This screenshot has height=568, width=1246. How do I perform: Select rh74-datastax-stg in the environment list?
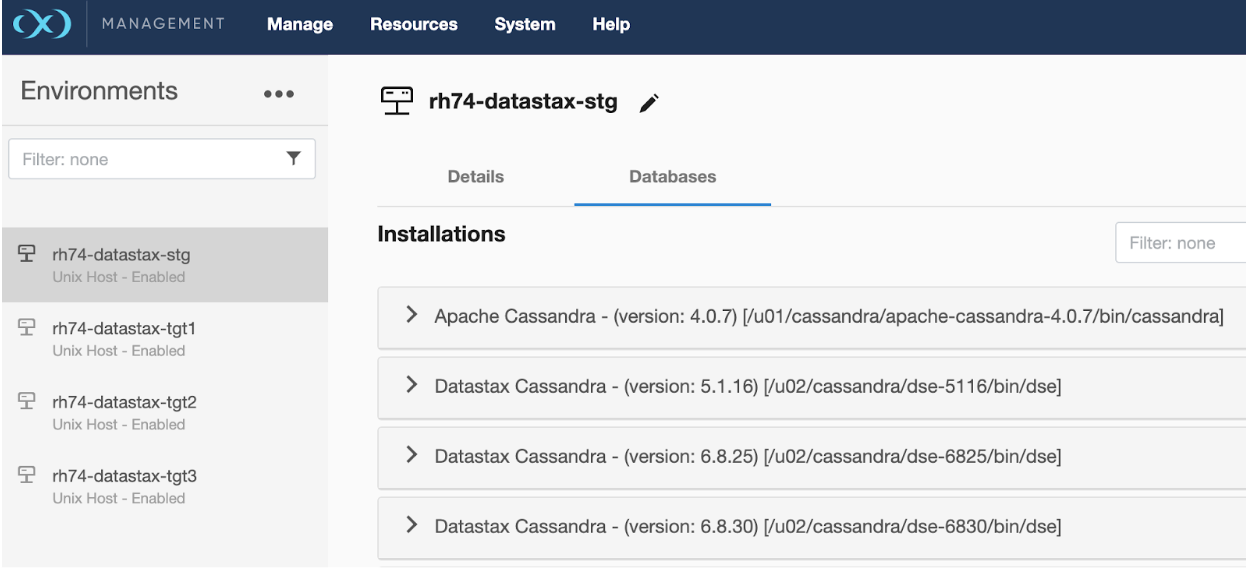tap(121, 255)
